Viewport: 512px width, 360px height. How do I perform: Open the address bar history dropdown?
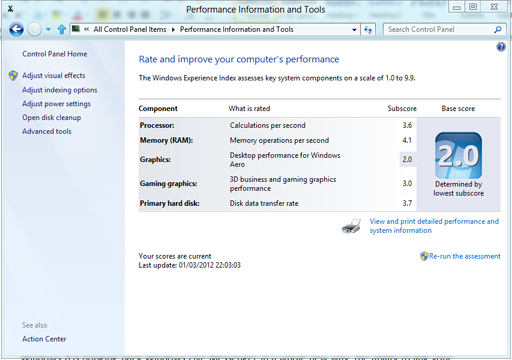click(354, 30)
